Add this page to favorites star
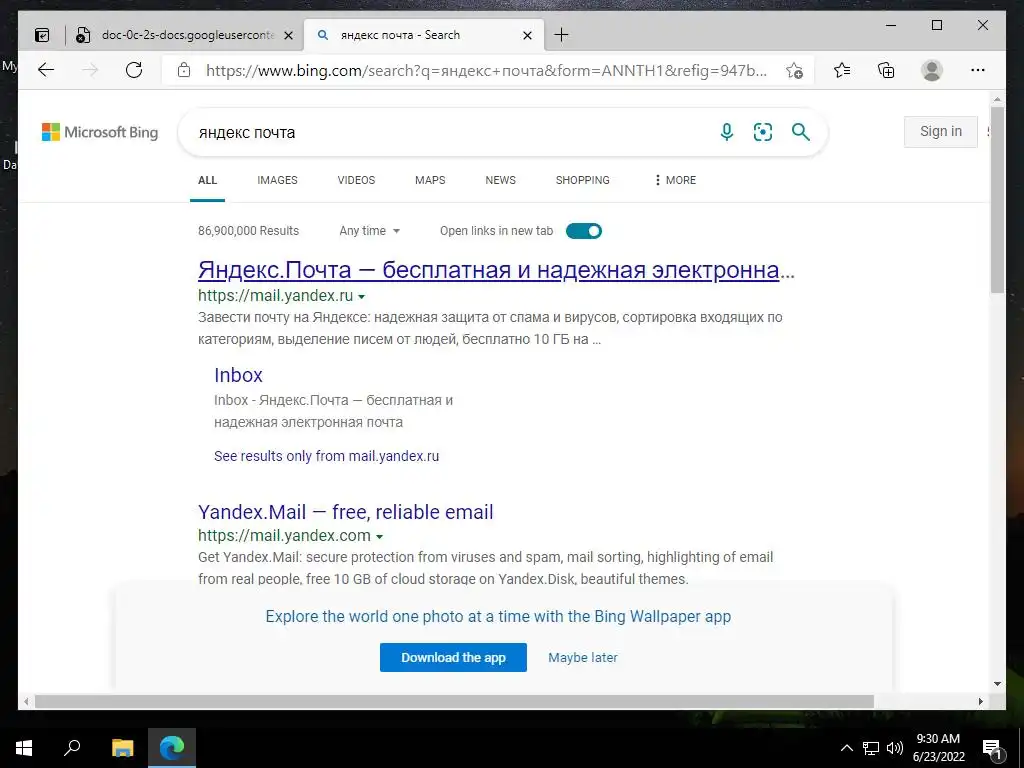 (794, 71)
